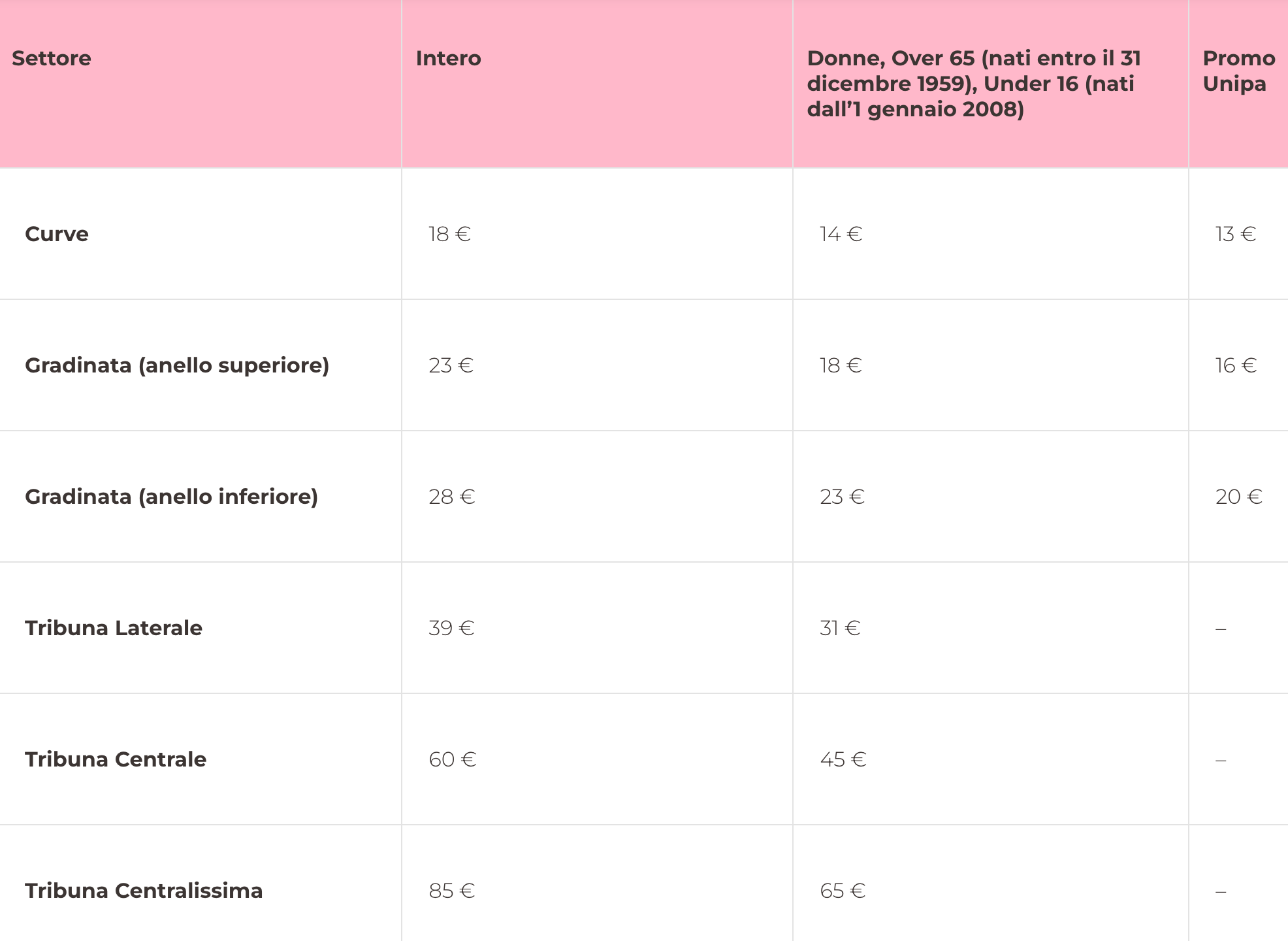
Task: Select the 65 € reduced Centralissima price
Action: 843,891
